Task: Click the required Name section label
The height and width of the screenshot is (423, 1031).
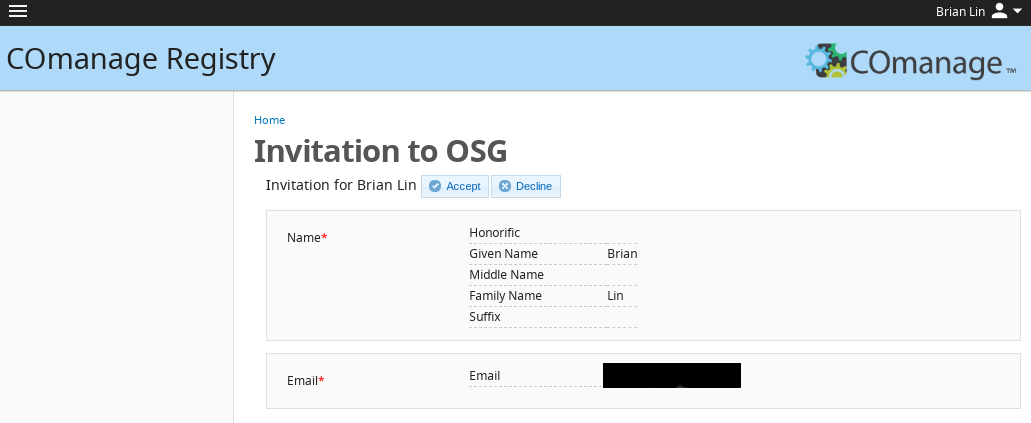Action: [x=307, y=238]
